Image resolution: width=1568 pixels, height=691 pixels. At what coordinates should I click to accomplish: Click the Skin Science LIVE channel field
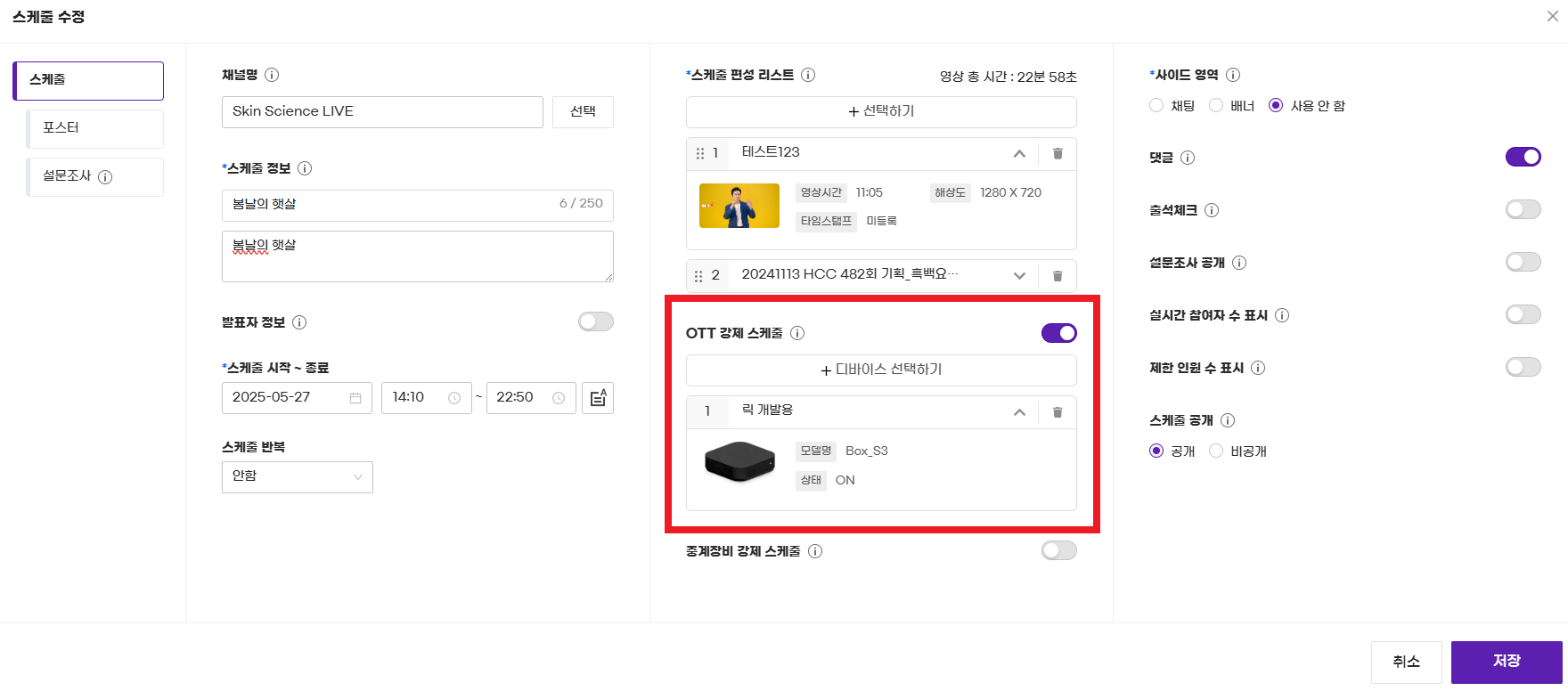pos(382,112)
